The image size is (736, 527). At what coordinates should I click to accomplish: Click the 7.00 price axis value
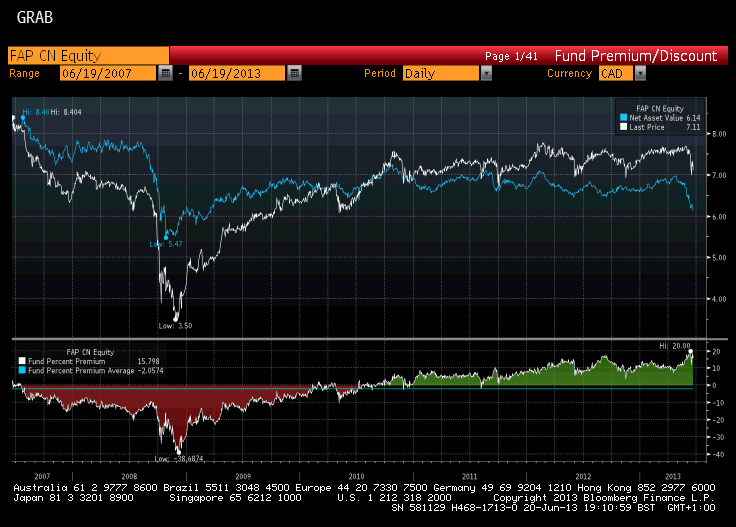coord(719,176)
